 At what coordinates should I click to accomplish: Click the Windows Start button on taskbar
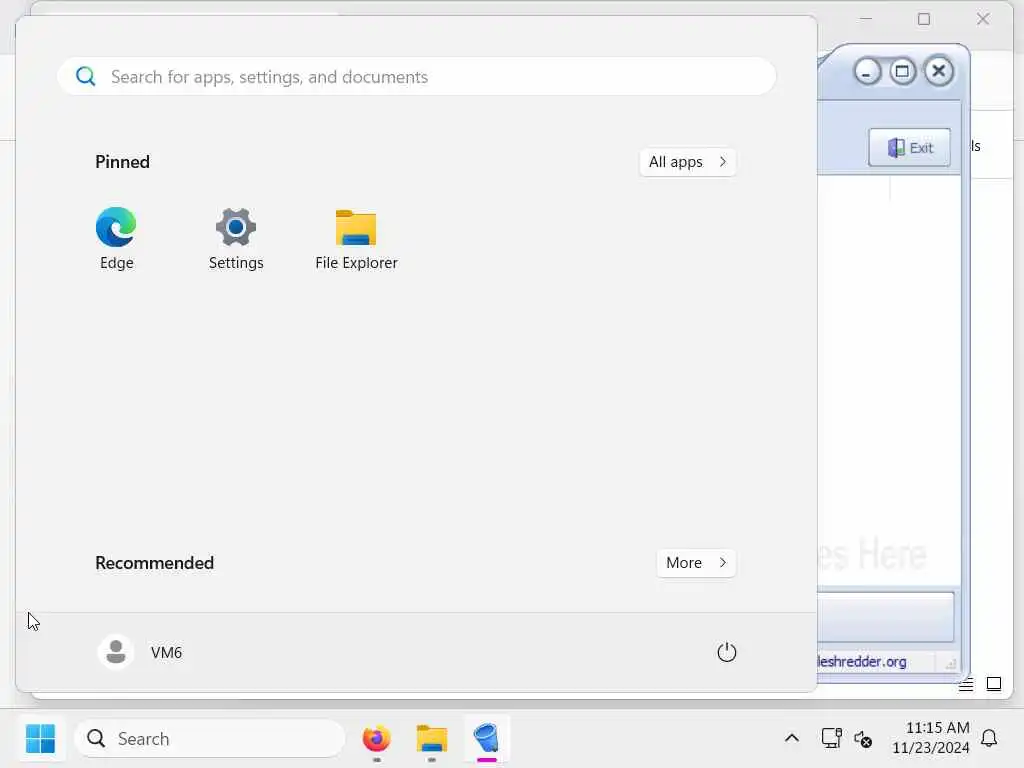tap(40, 739)
